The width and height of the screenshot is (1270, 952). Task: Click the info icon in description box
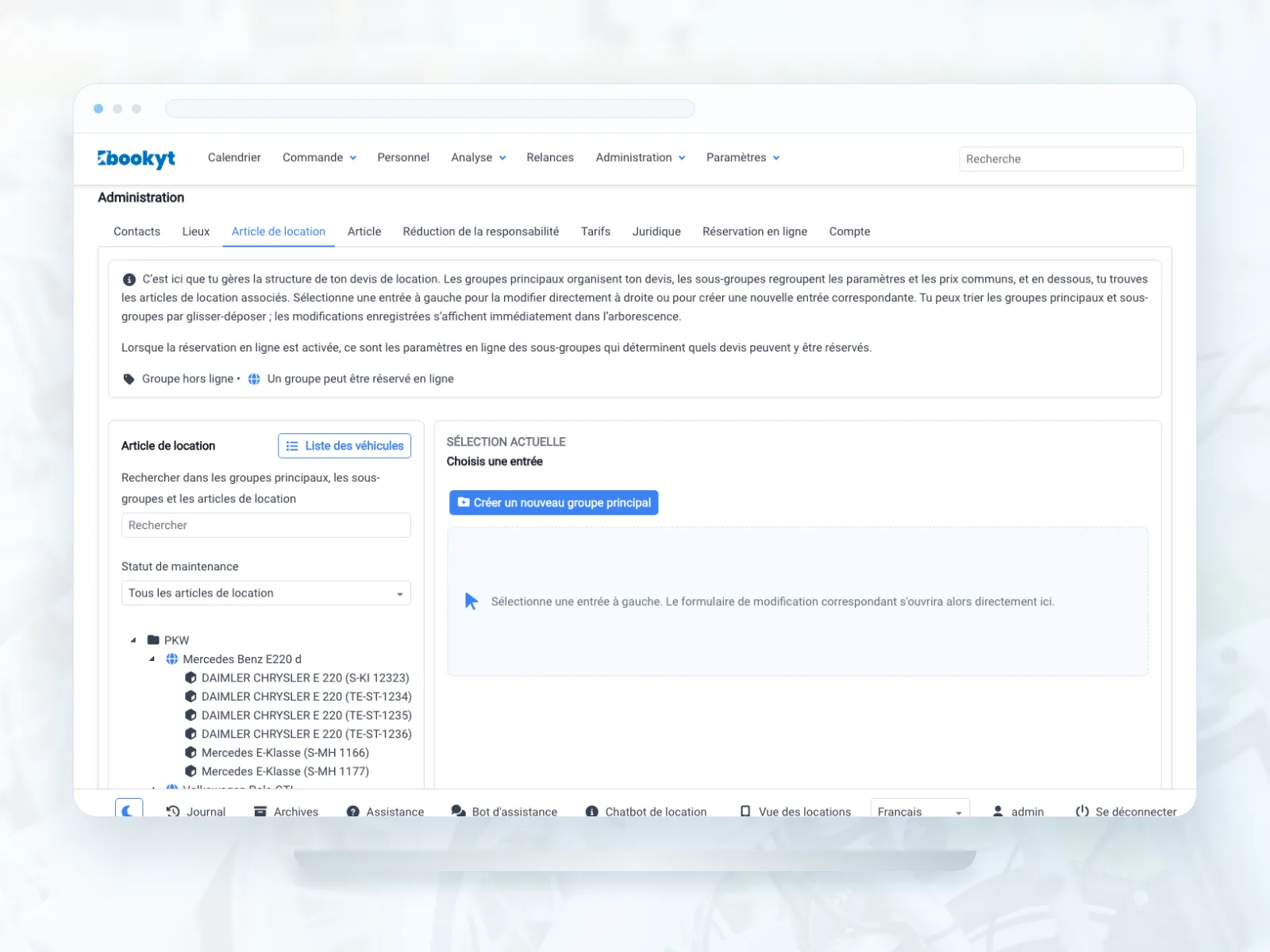pos(129,279)
